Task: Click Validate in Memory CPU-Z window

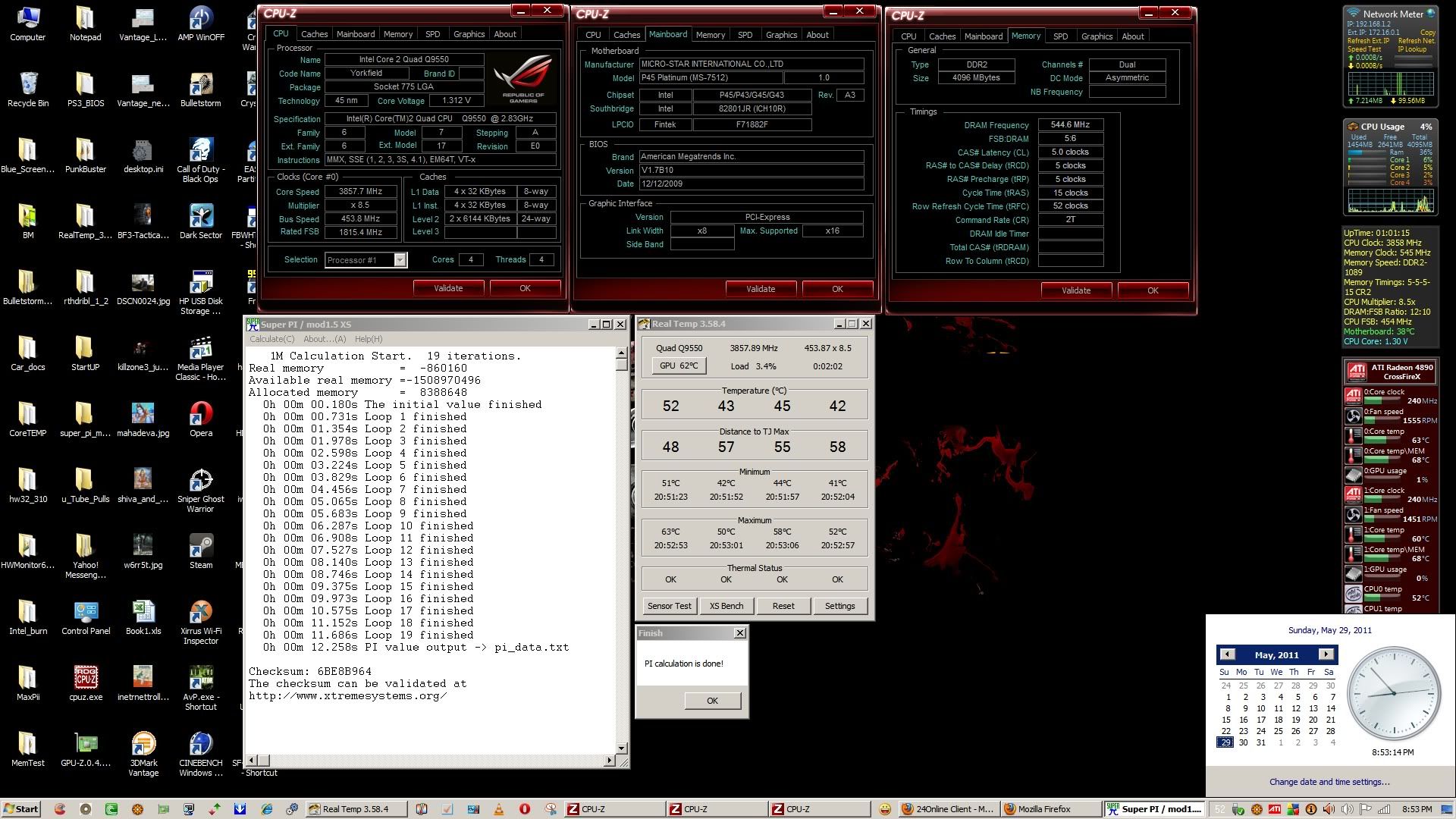Action: pyautogui.click(x=1076, y=290)
